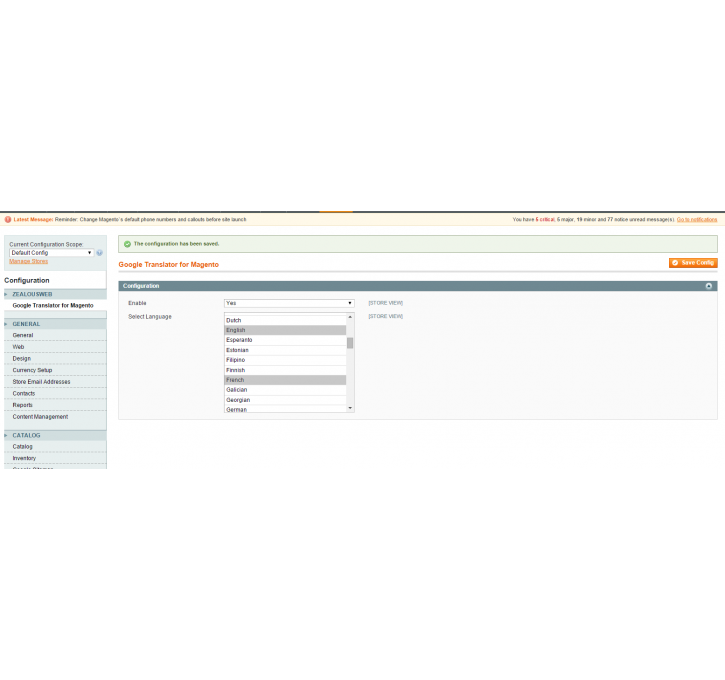725x680 pixels.
Task: Select Georgian in the language list
Action: 285,400
